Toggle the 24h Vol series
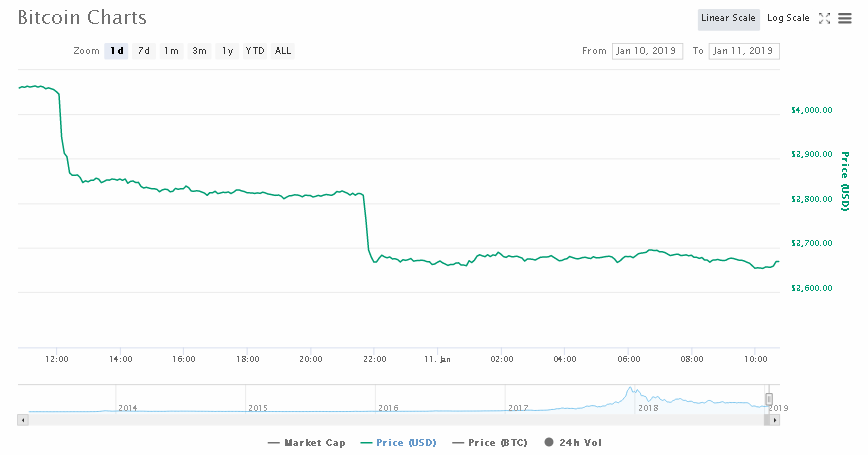This screenshot has width=868, height=455. 573,442
